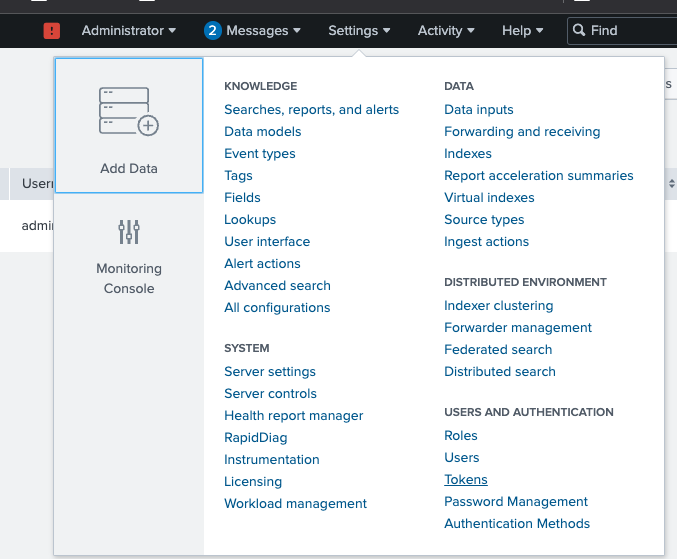Open Fields settings
The height and width of the screenshot is (559, 677).
point(242,198)
